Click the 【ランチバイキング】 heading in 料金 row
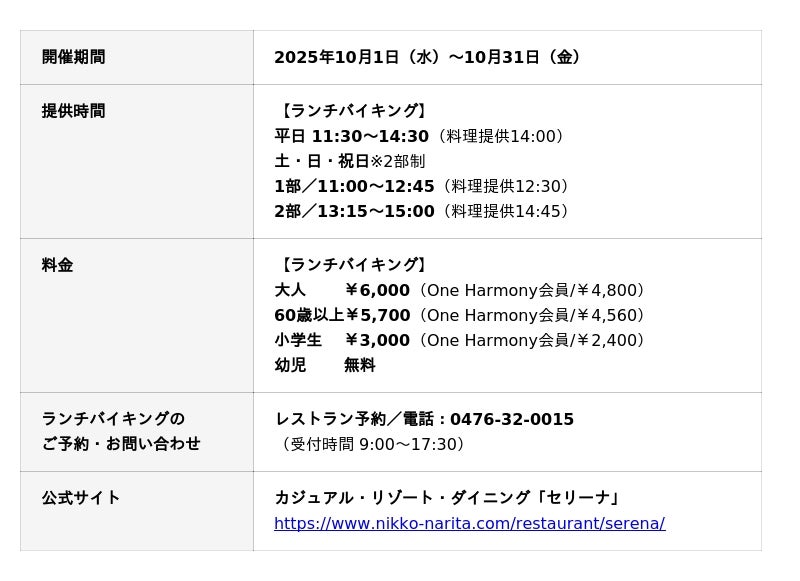The height and width of the screenshot is (581, 800). click(353, 265)
